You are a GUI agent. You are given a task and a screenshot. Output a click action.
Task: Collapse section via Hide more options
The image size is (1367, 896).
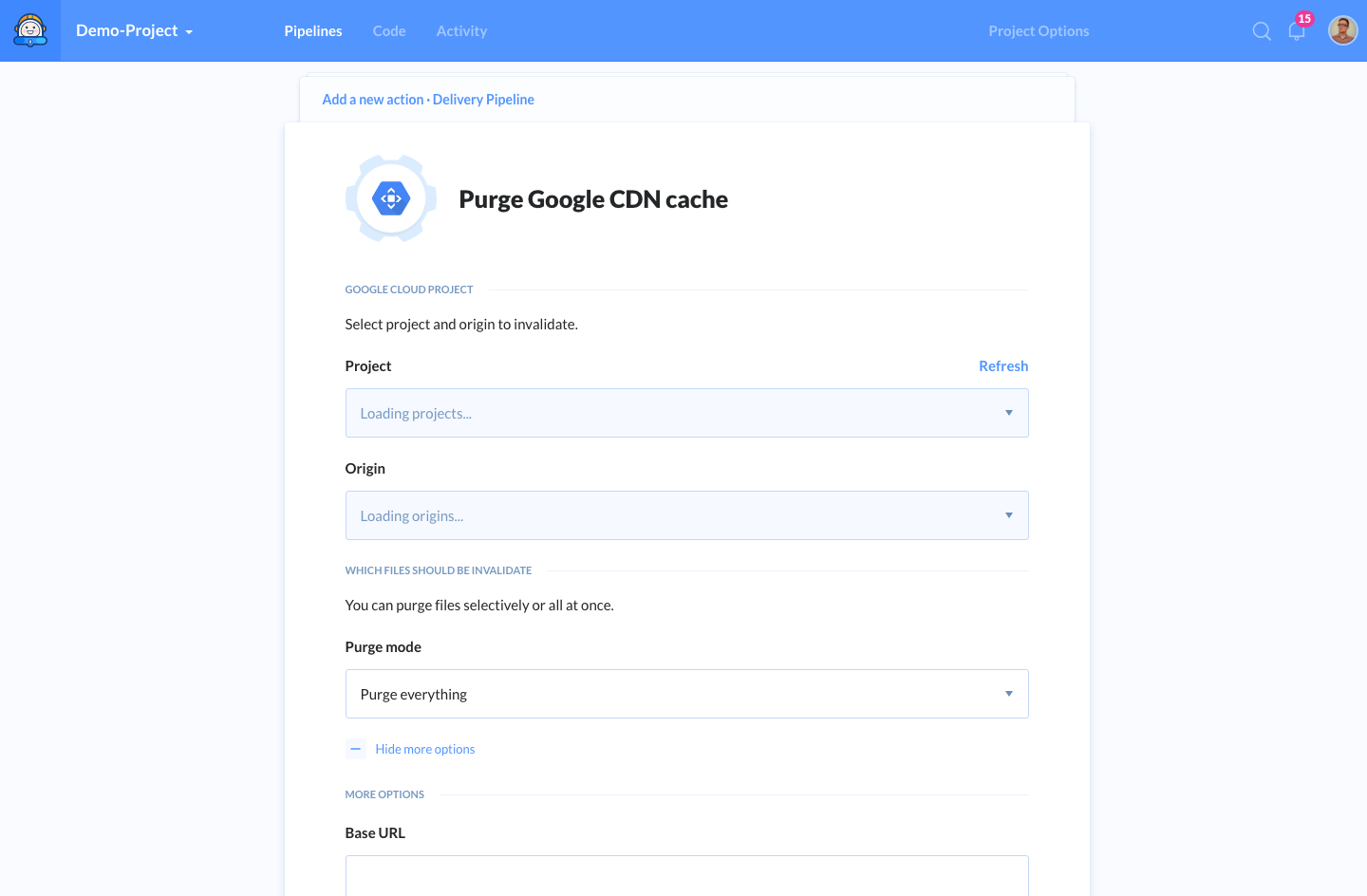425,749
